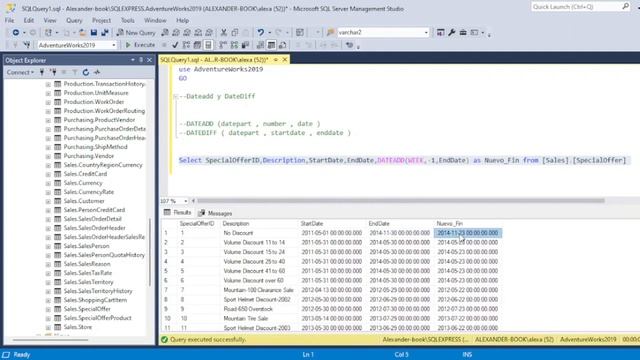Viewport: 640px width, 360px height.
Task: Toggle Include Actual Execution Plan icon
Action: pyautogui.click(x=223, y=45)
